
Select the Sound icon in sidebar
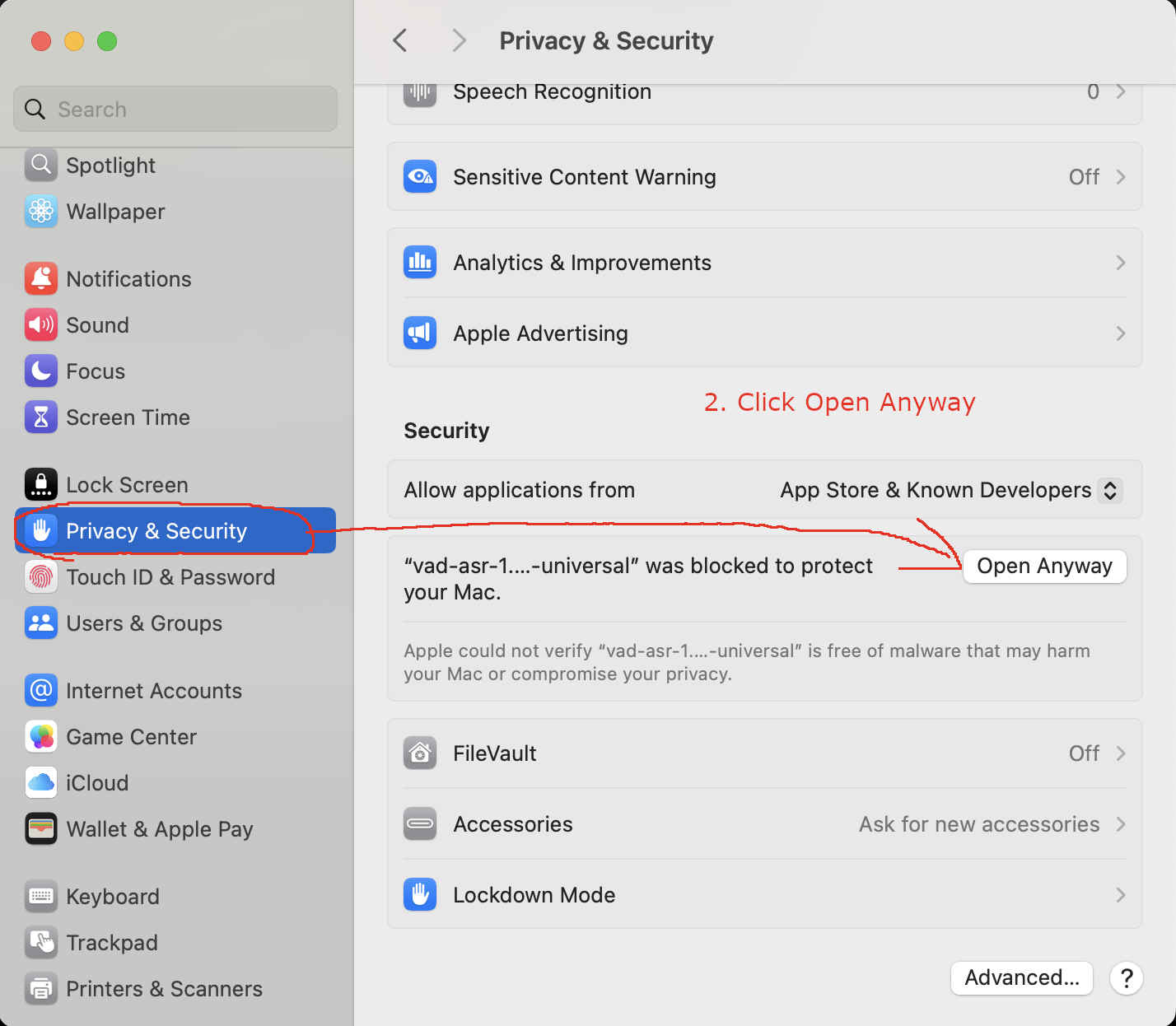pos(40,325)
